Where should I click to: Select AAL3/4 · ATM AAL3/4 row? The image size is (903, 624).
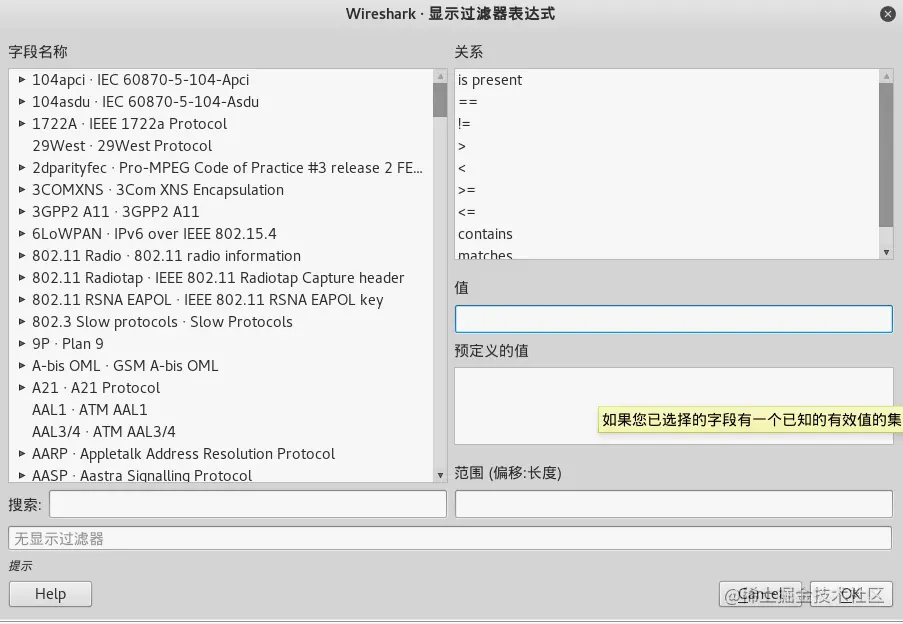coord(221,431)
